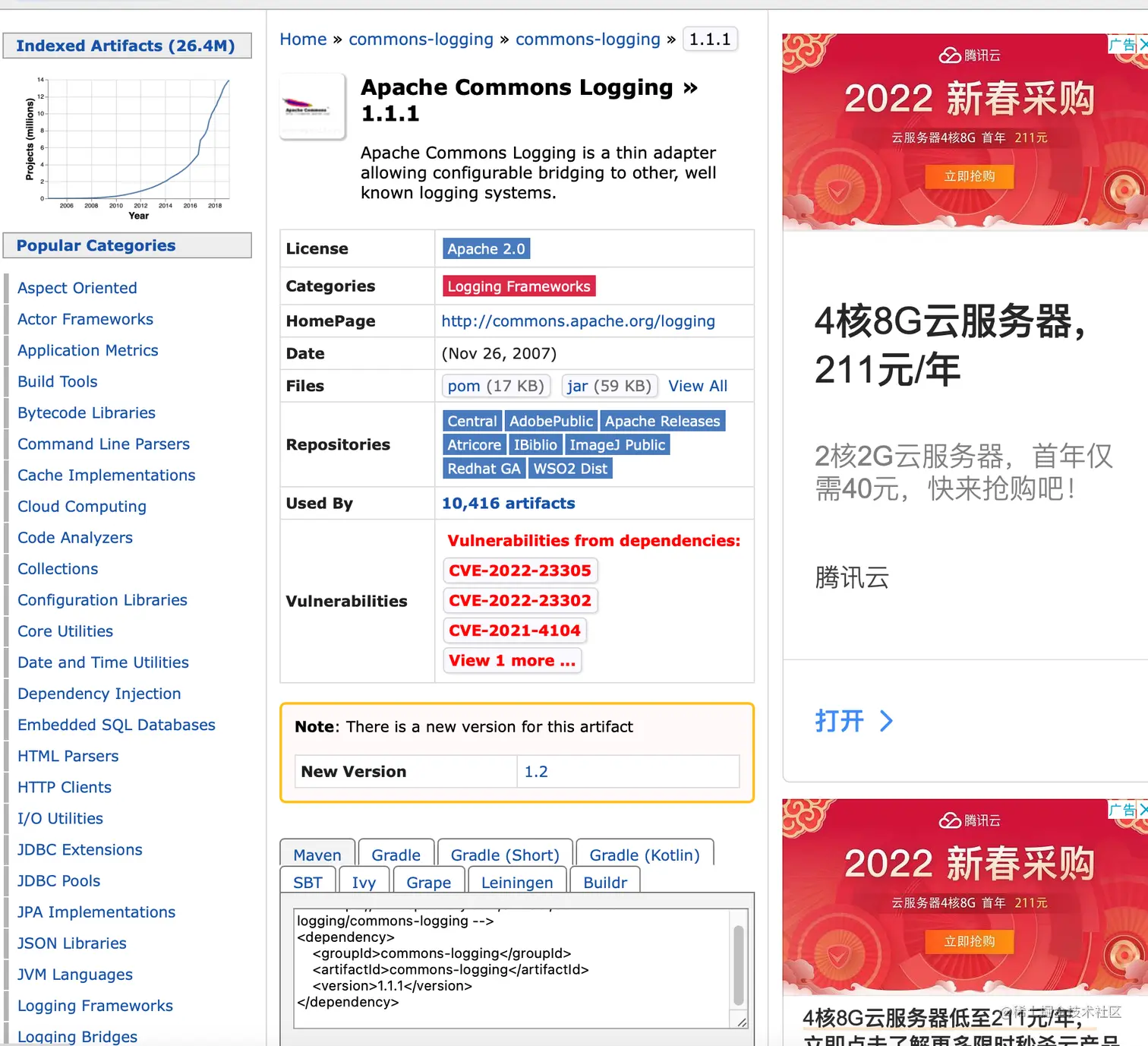Open Embedded SQL Databases category
Screen dimensions: 1148x1046
click(116, 724)
